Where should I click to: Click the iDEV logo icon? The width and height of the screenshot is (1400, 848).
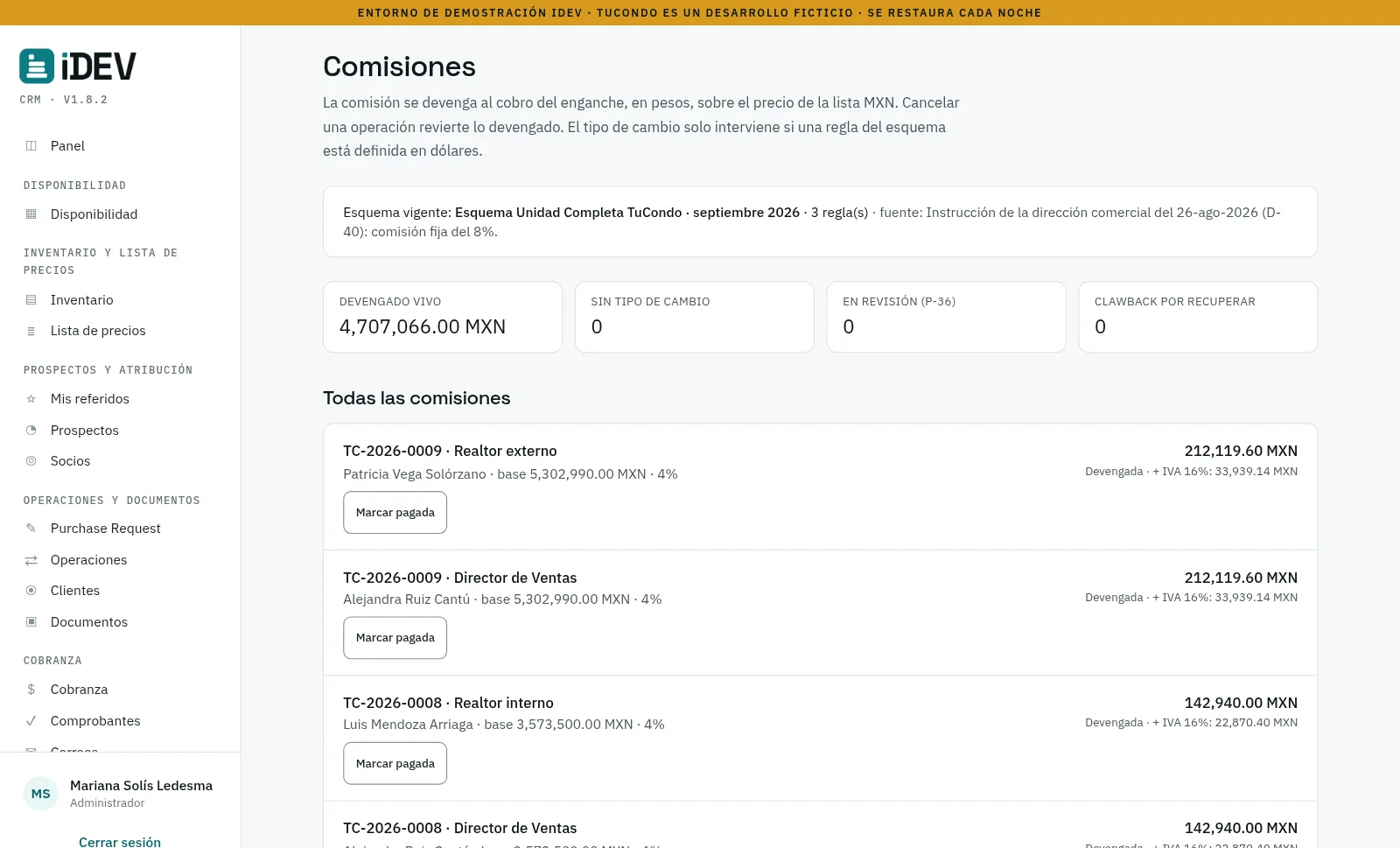(37, 67)
